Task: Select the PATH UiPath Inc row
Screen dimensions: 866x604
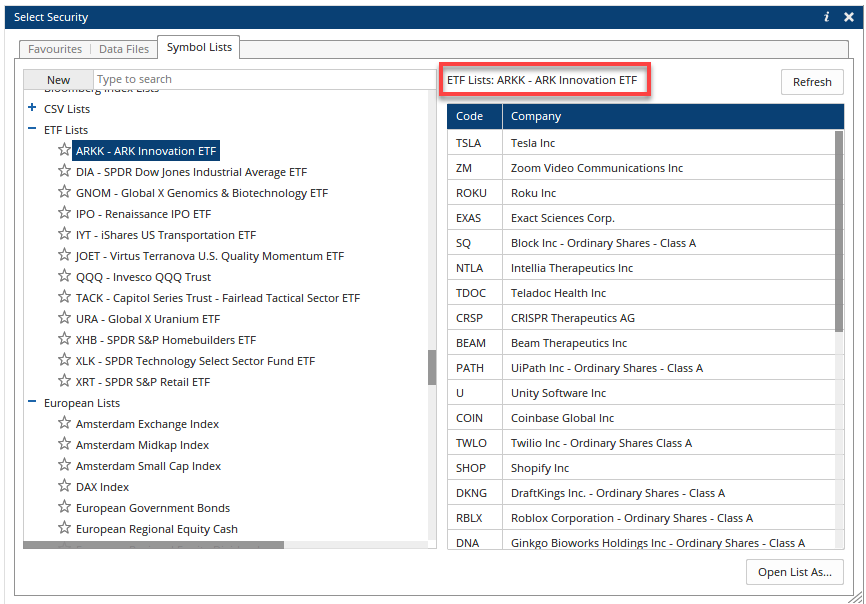Action: tap(641, 368)
